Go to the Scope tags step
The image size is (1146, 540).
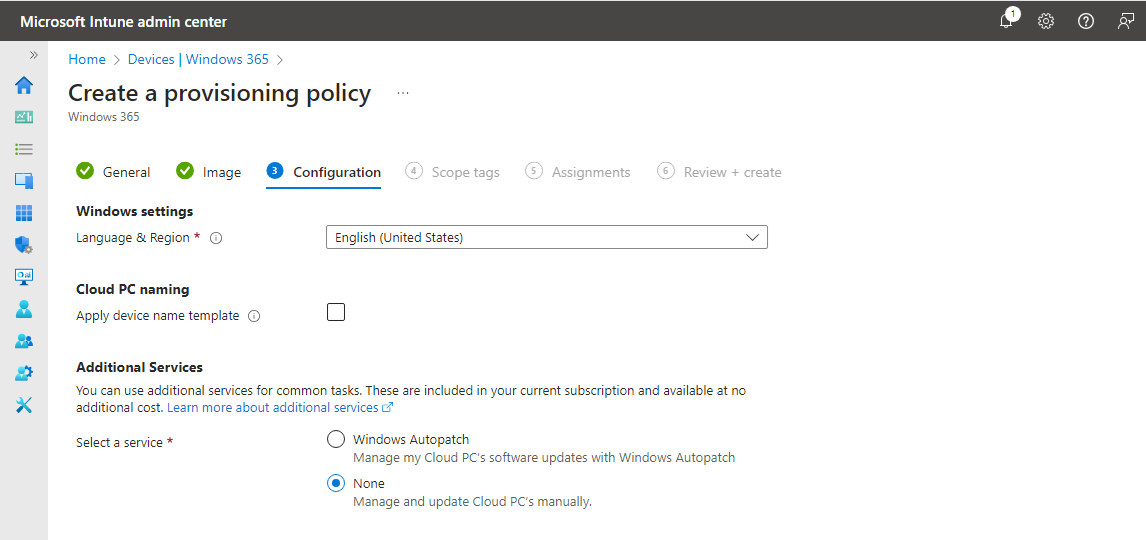(x=452, y=172)
